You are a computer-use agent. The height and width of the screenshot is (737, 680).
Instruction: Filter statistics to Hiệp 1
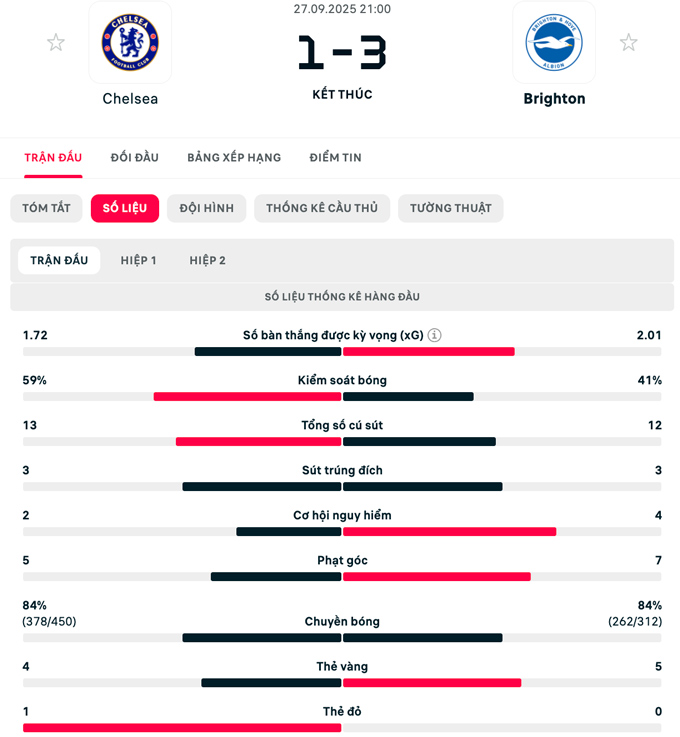[x=139, y=261]
